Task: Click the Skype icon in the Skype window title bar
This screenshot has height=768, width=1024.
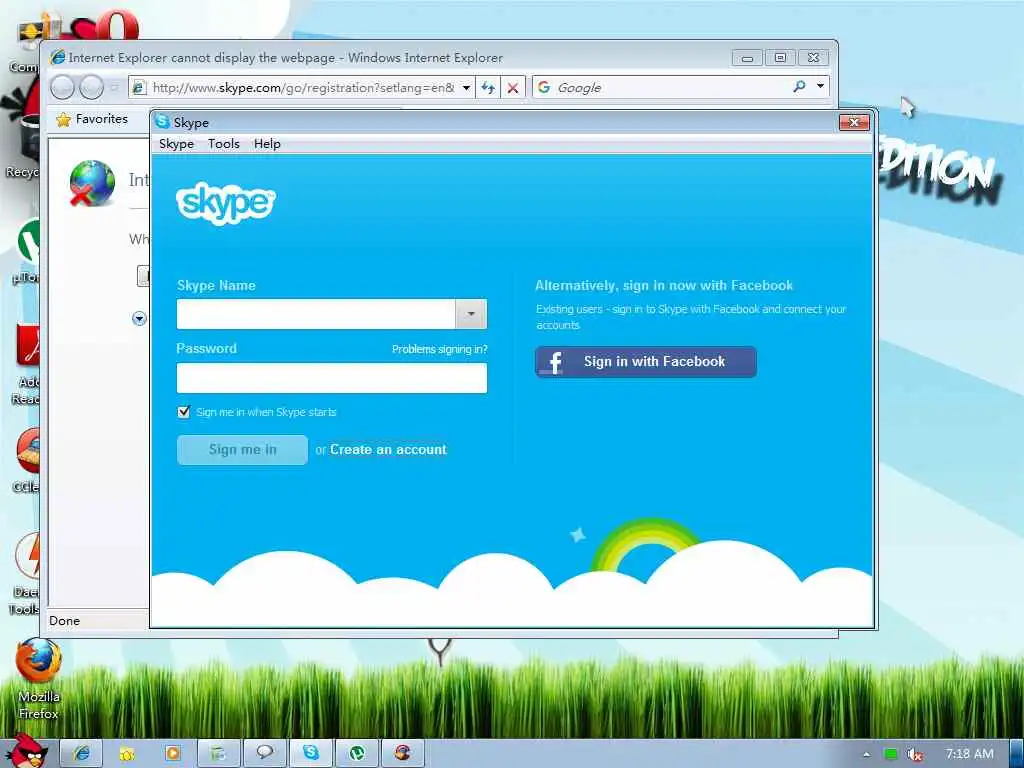Action: [x=163, y=121]
